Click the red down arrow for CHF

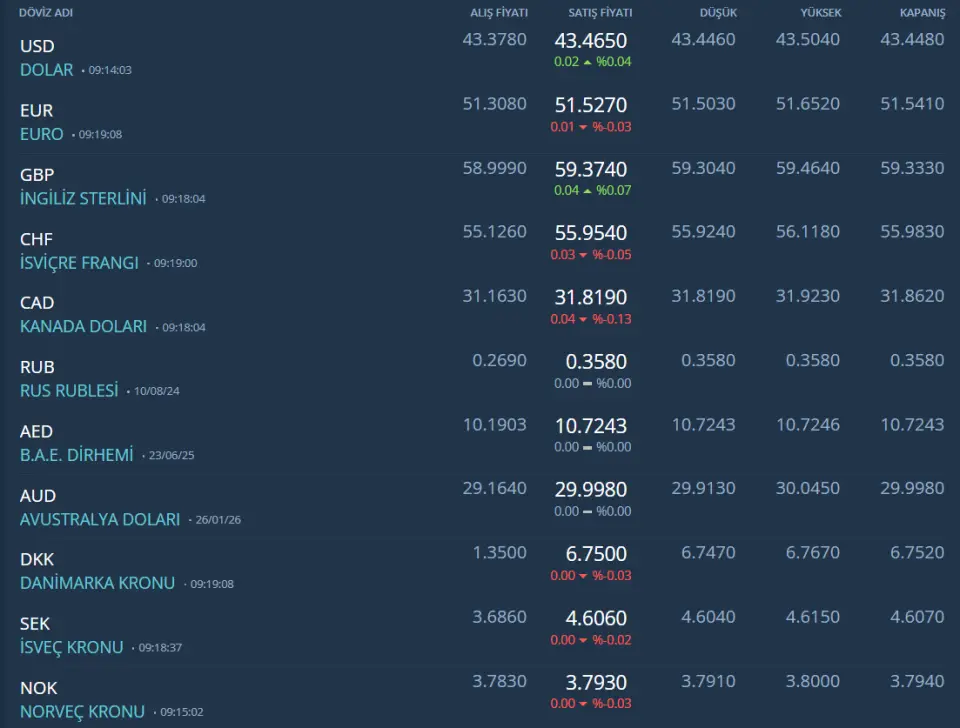(584, 255)
